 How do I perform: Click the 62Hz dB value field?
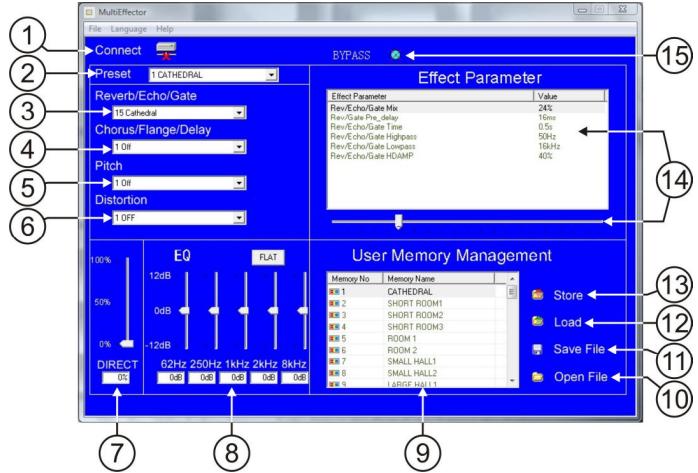[171, 378]
